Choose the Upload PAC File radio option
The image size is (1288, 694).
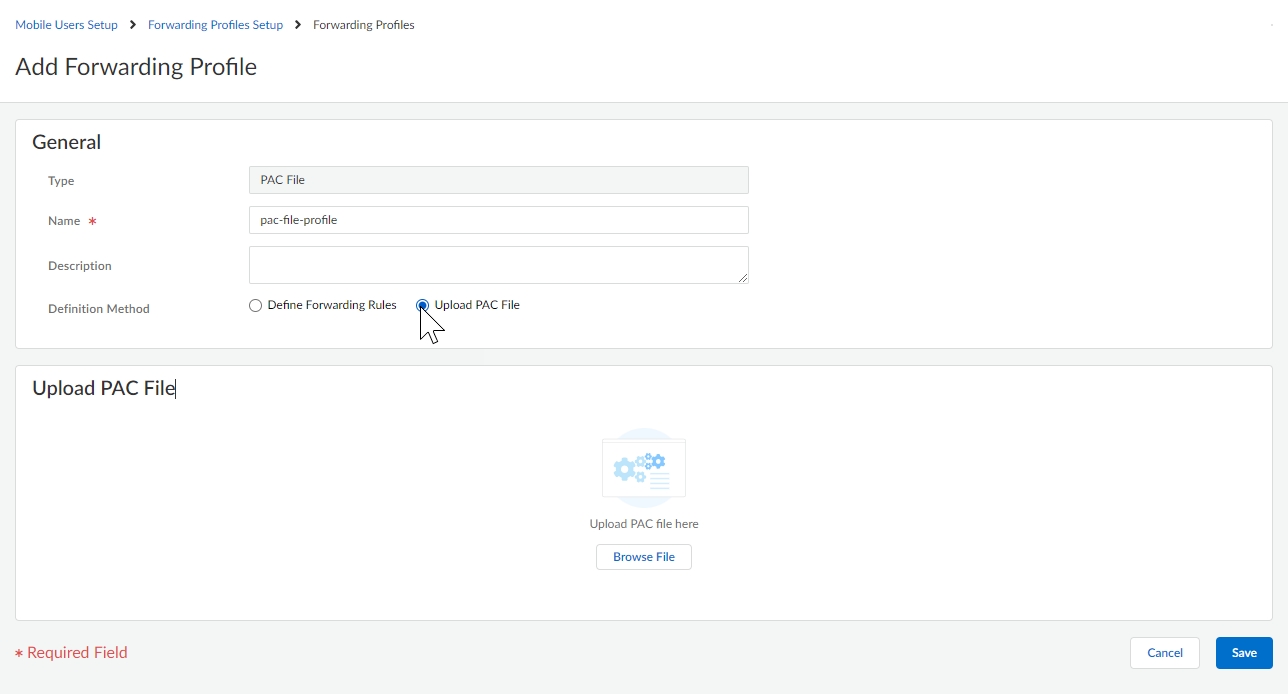click(x=423, y=306)
